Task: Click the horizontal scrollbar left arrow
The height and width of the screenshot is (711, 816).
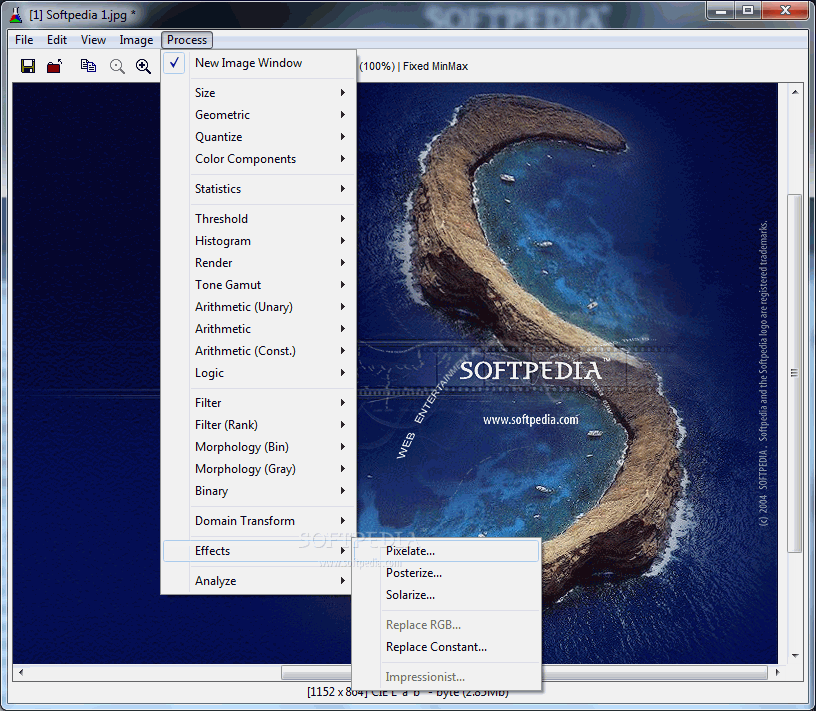Action: 21,672
